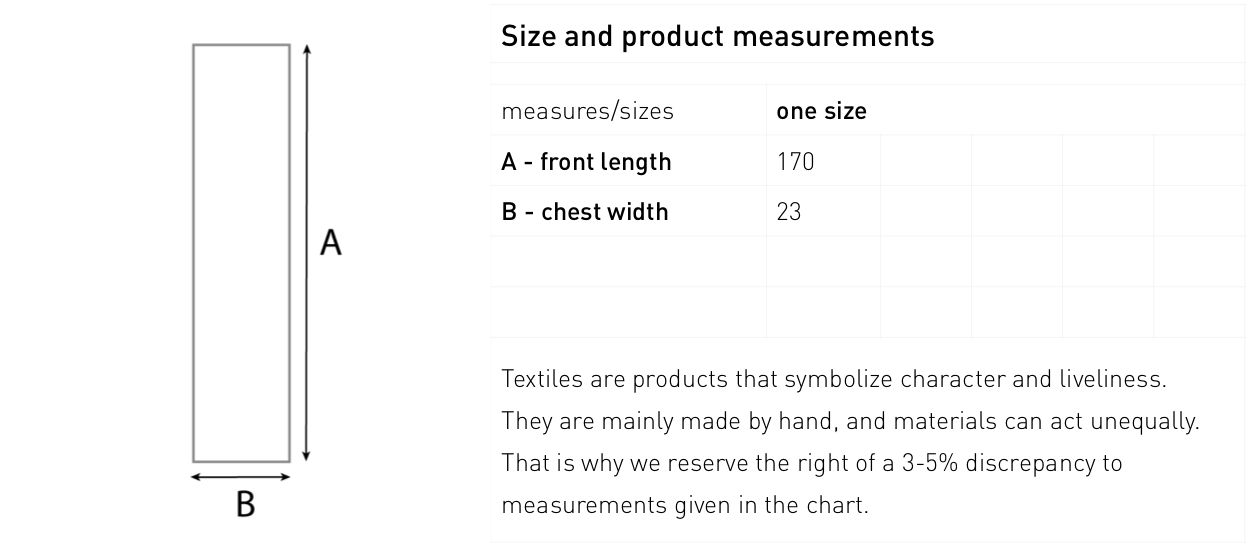Click the 'Textiles are products' sentence

pyautogui.click(x=834, y=380)
